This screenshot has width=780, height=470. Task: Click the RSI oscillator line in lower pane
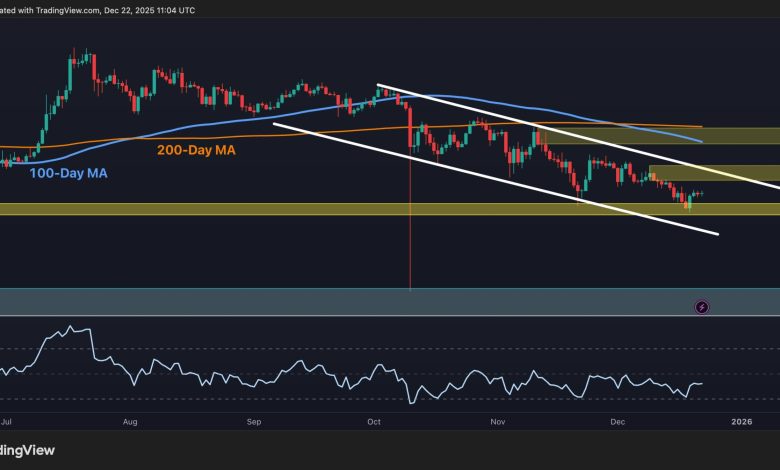coord(300,367)
